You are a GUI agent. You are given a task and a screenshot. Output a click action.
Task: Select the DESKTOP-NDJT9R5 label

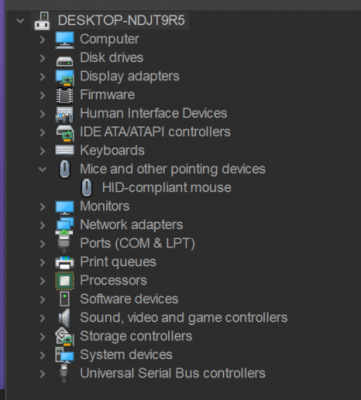(121, 20)
